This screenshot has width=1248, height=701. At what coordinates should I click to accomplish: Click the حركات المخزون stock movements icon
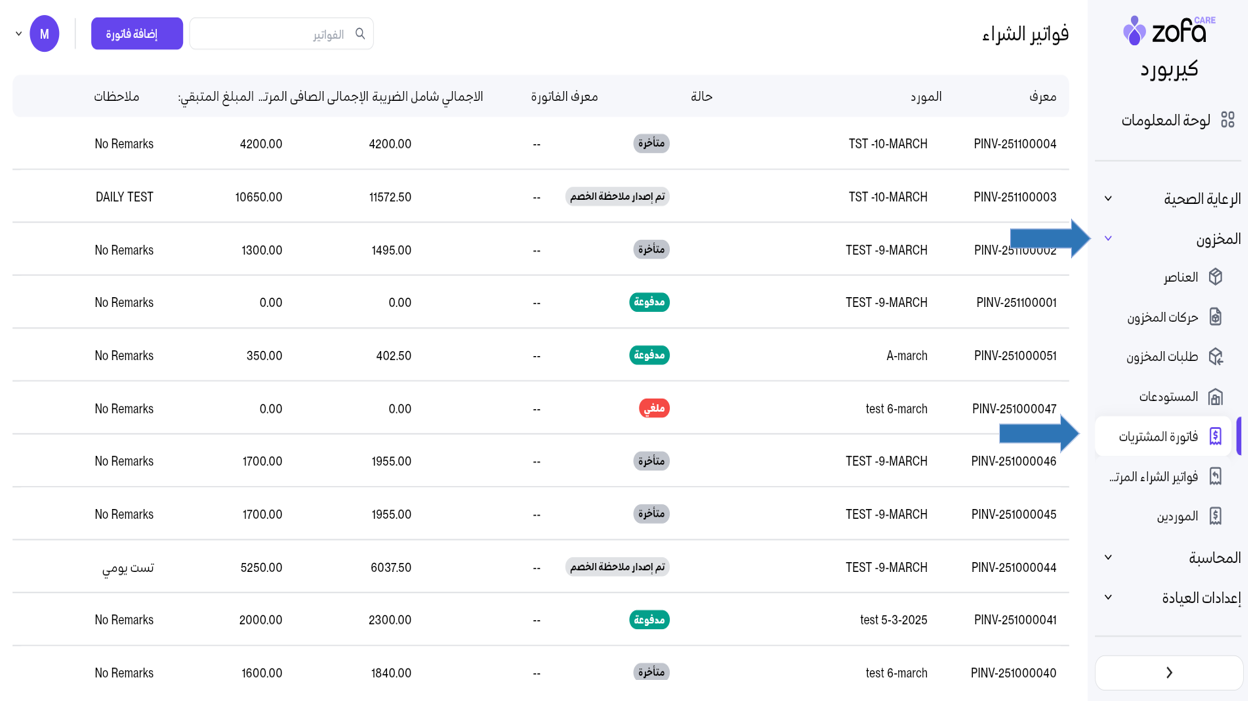(1215, 317)
